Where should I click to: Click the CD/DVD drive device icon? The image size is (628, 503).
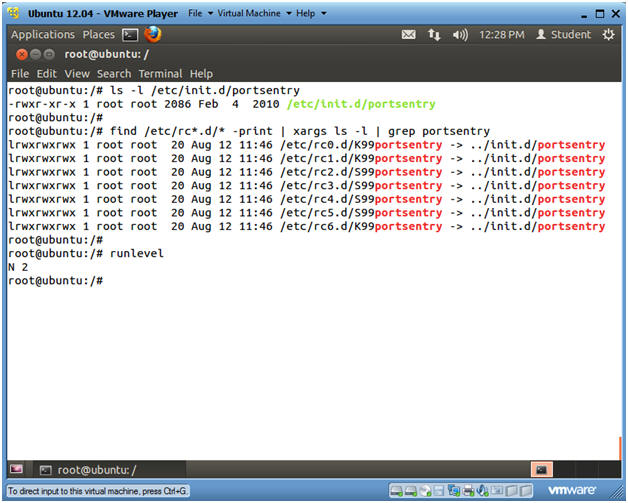[425, 490]
